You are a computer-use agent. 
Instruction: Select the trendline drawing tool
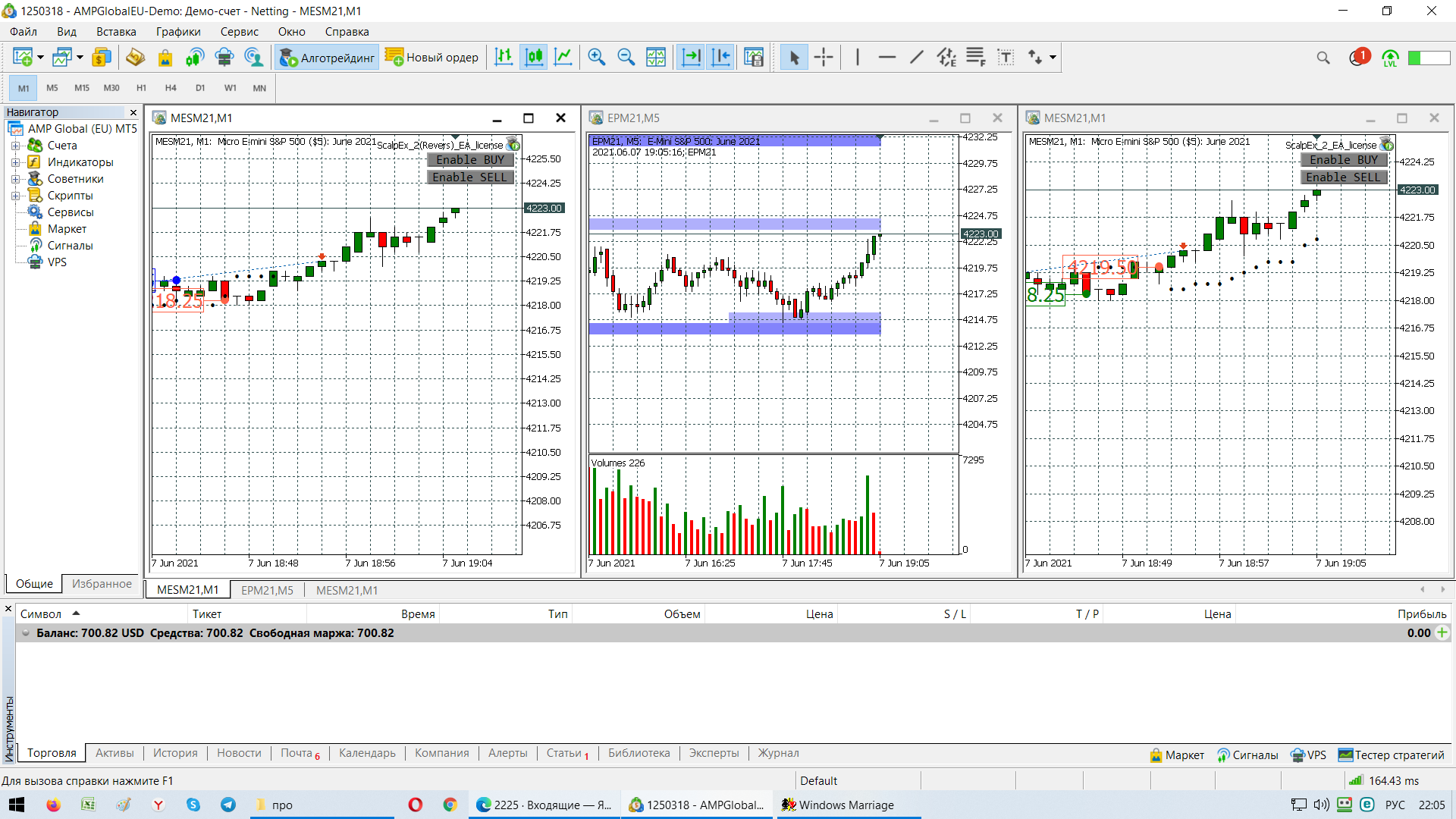click(917, 57)
